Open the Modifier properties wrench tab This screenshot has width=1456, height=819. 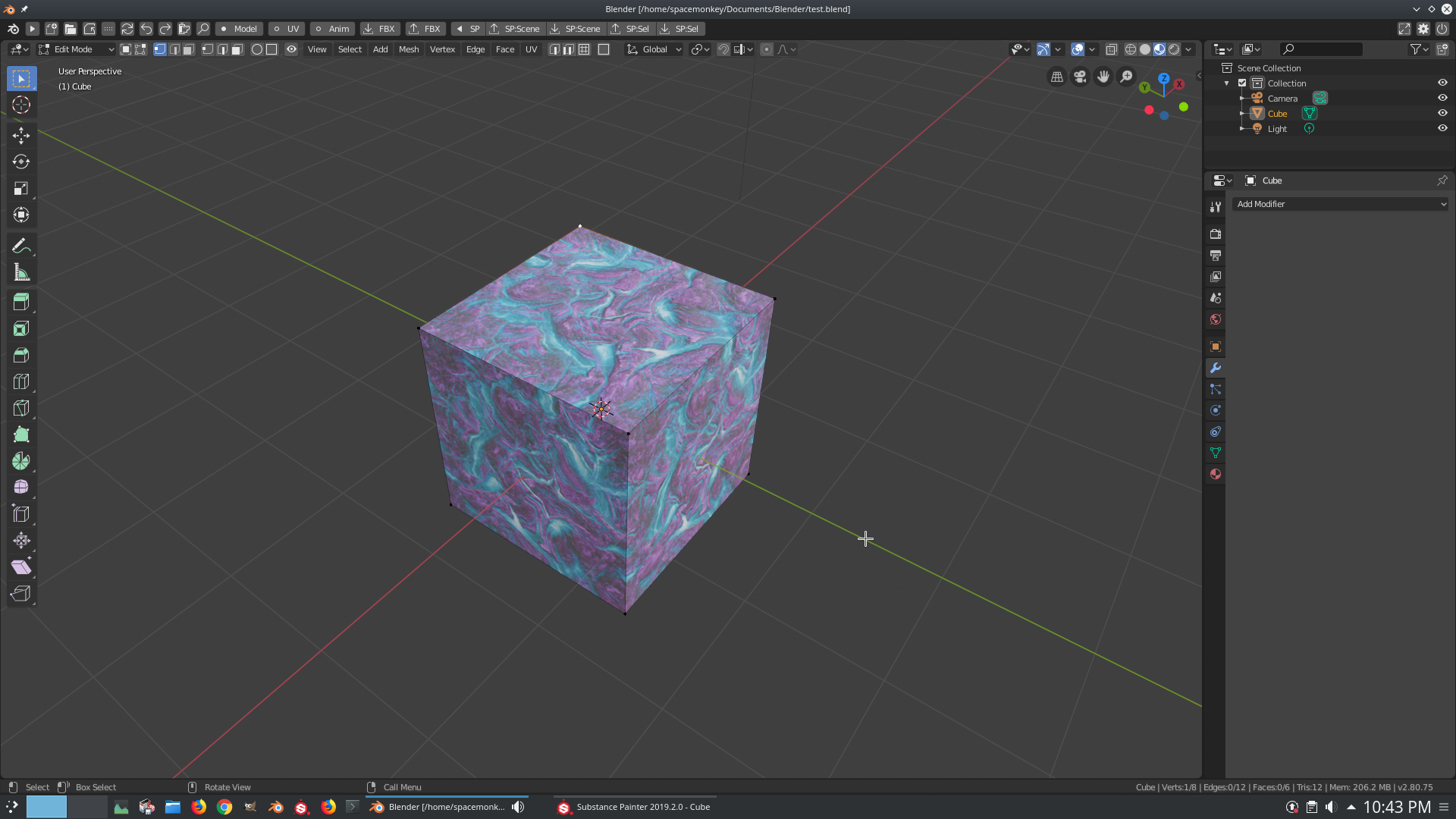click(1216, 368)
